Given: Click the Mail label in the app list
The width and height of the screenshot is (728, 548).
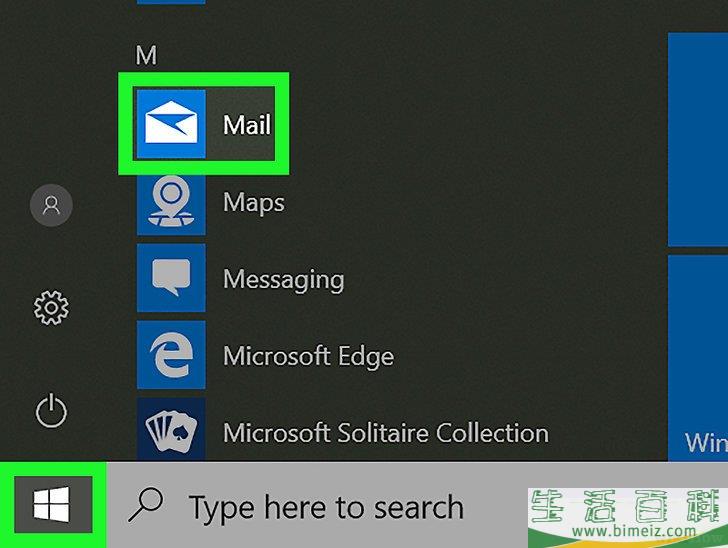Looking at the screenshot, I should click(247, 125).
